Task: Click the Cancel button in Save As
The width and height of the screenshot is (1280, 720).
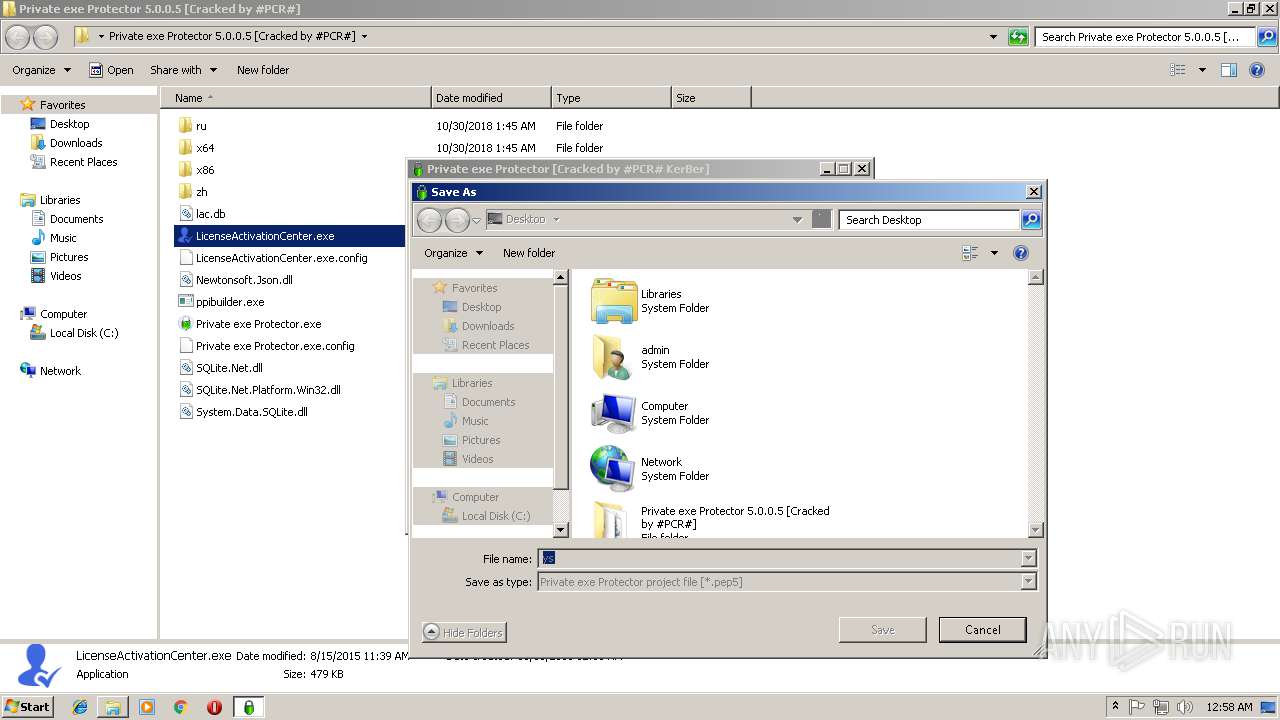Action: pyautogui.click(x=983, y=630)
